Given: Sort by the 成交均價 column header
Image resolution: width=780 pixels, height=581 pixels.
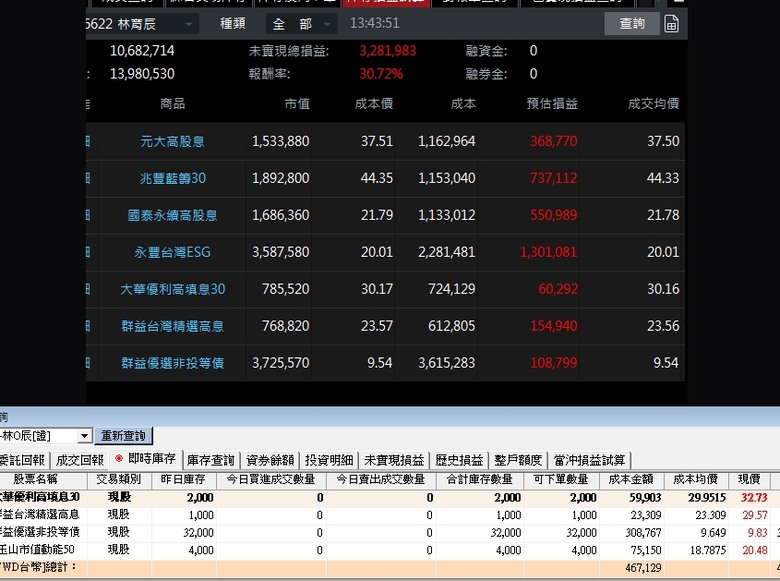Looking at the screenshot, I should tap(653, 103).
